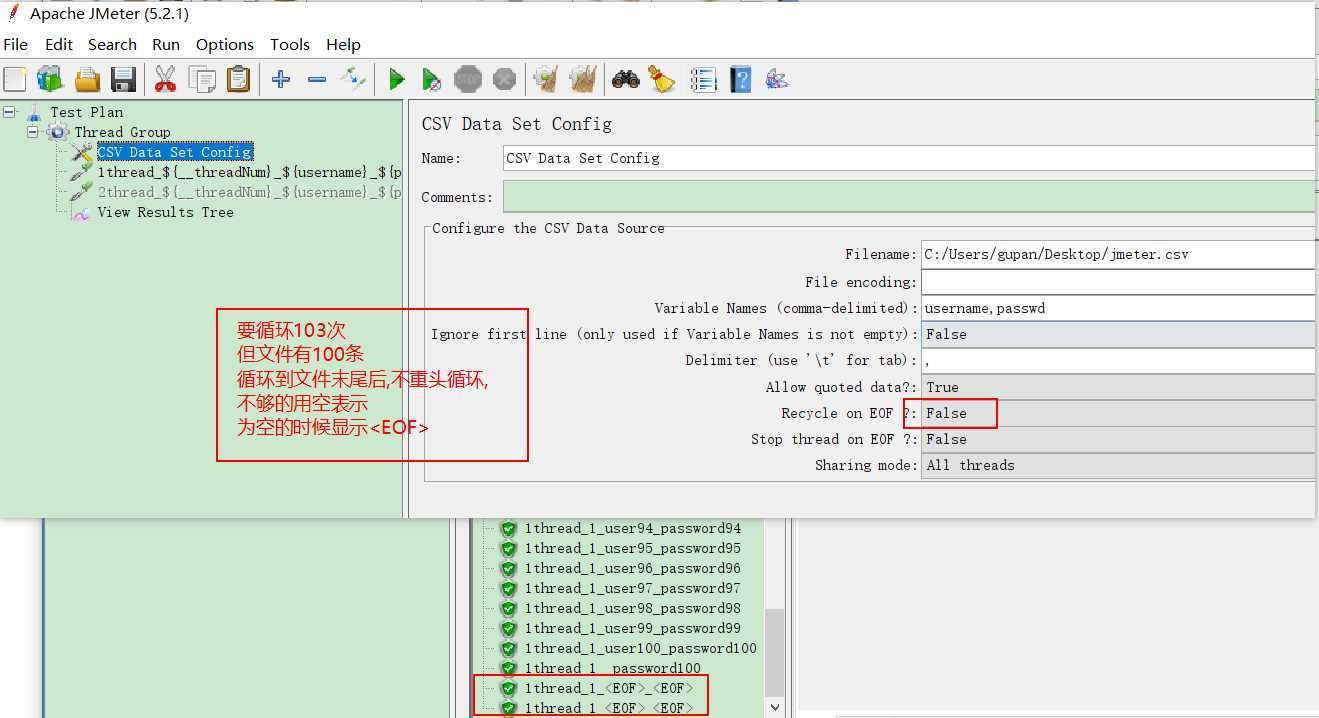Screen dimensions: 1319x718
Task: Open the Allow quoted data dropdown
Action: 1117,387
